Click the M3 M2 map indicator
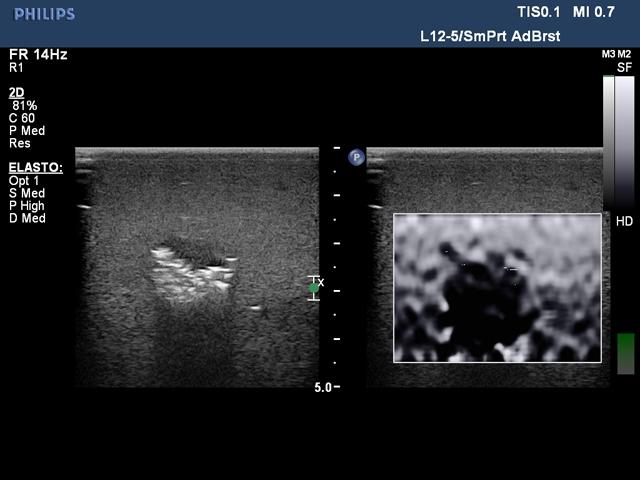This screenshot has height=480, width=640. click(616, 54)
